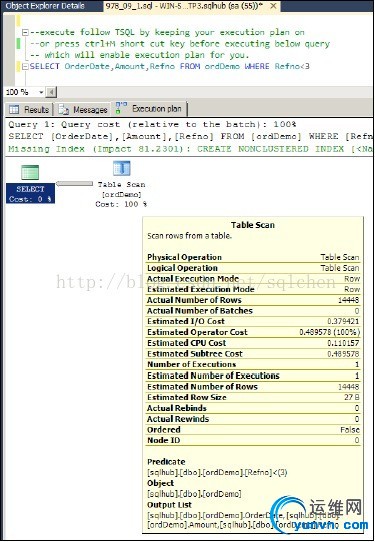Open the Messages tab
Screen dimensions: 375x542
point(83,110)
